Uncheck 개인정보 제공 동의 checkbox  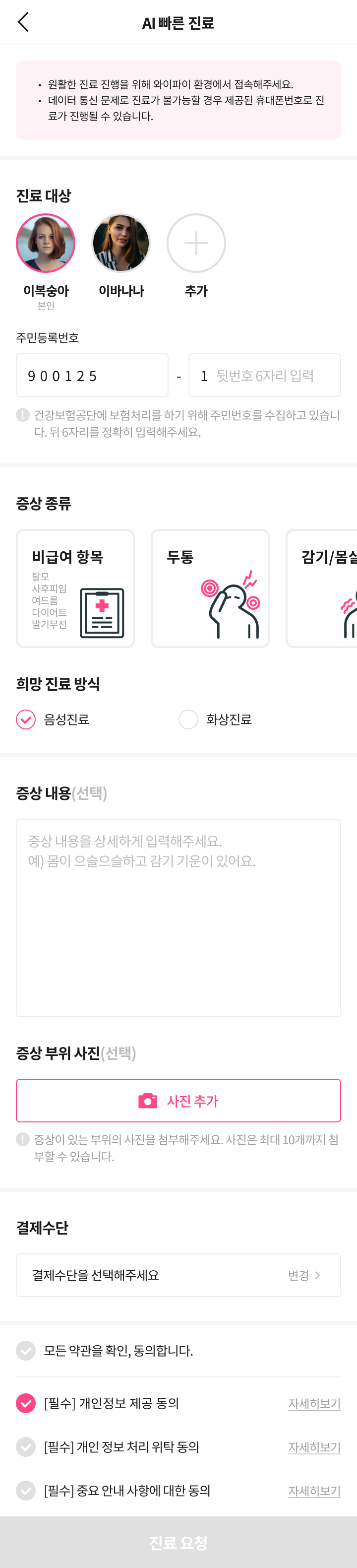click(26, 1403)
